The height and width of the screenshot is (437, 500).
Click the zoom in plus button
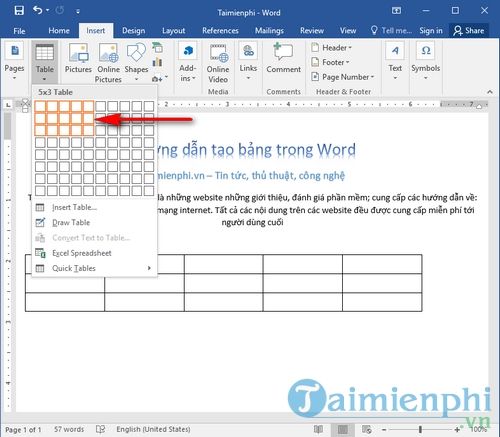click(457, 430)
